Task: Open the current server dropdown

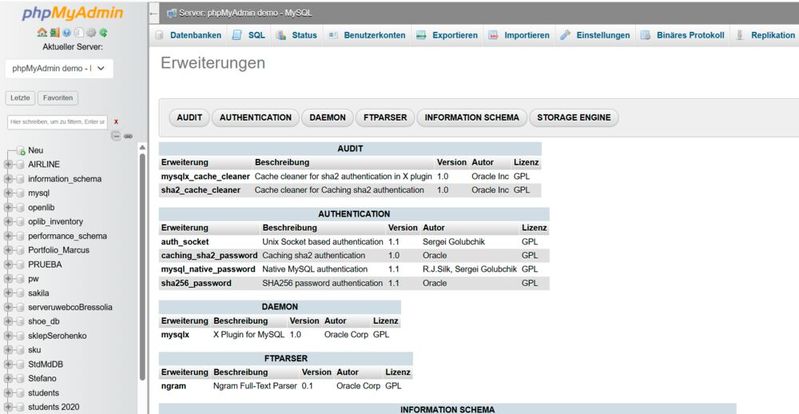Action: [x=59, y=68]
